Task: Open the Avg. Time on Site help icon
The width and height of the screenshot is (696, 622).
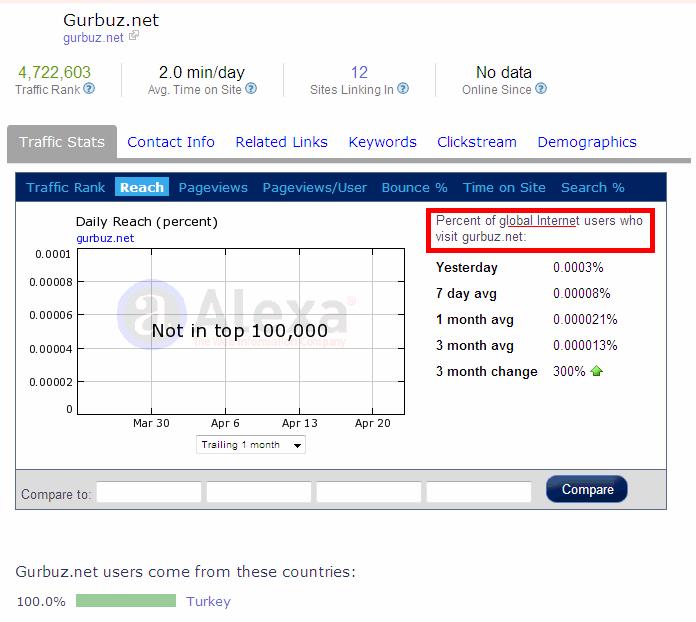Action: 251,89
